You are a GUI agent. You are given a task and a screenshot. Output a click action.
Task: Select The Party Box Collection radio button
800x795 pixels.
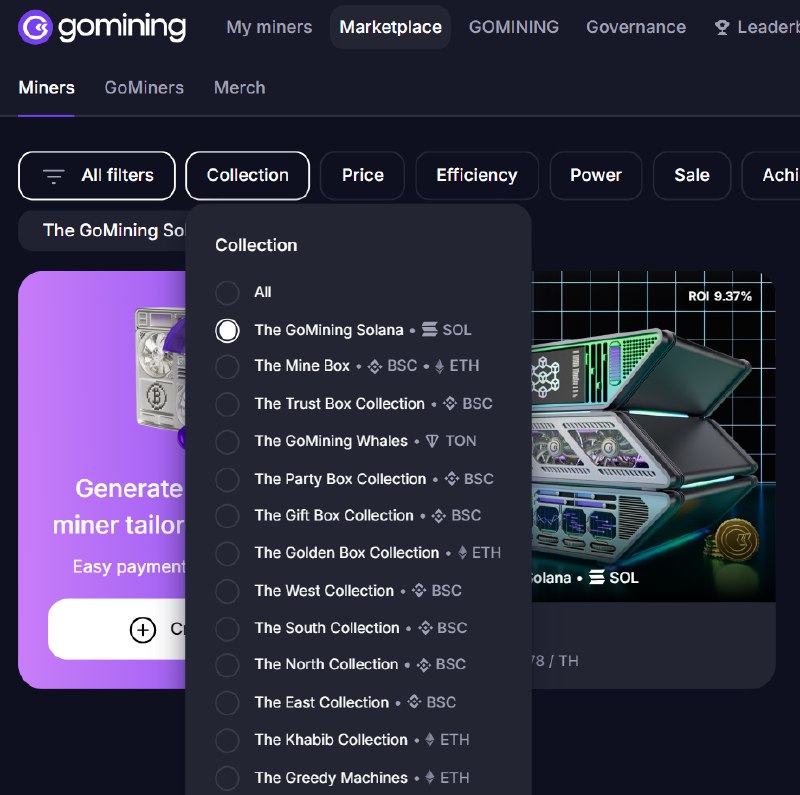[x=227, y=479]
